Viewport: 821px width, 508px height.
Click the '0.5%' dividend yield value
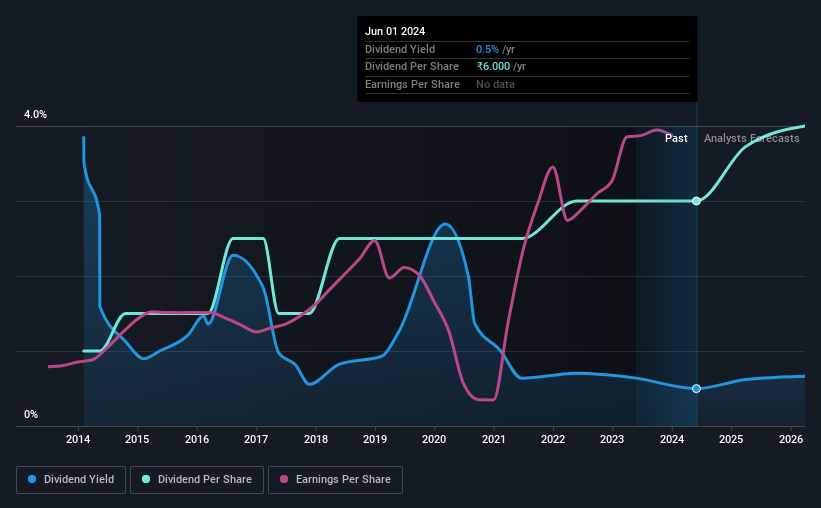[x=487, y=49]
